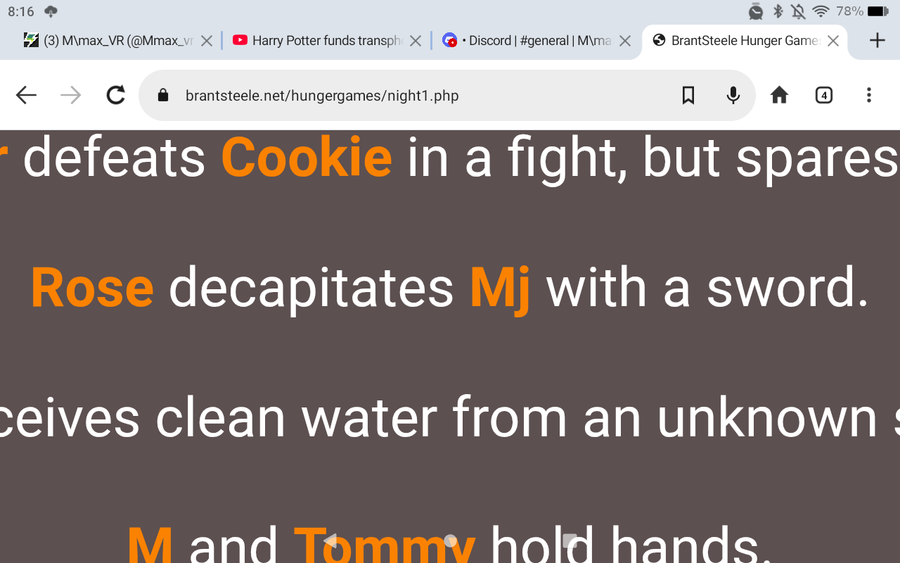Viewport: 900px width, 563px height.
Task: Tap the microphone voice search icon
Action: tap(733, 95)
